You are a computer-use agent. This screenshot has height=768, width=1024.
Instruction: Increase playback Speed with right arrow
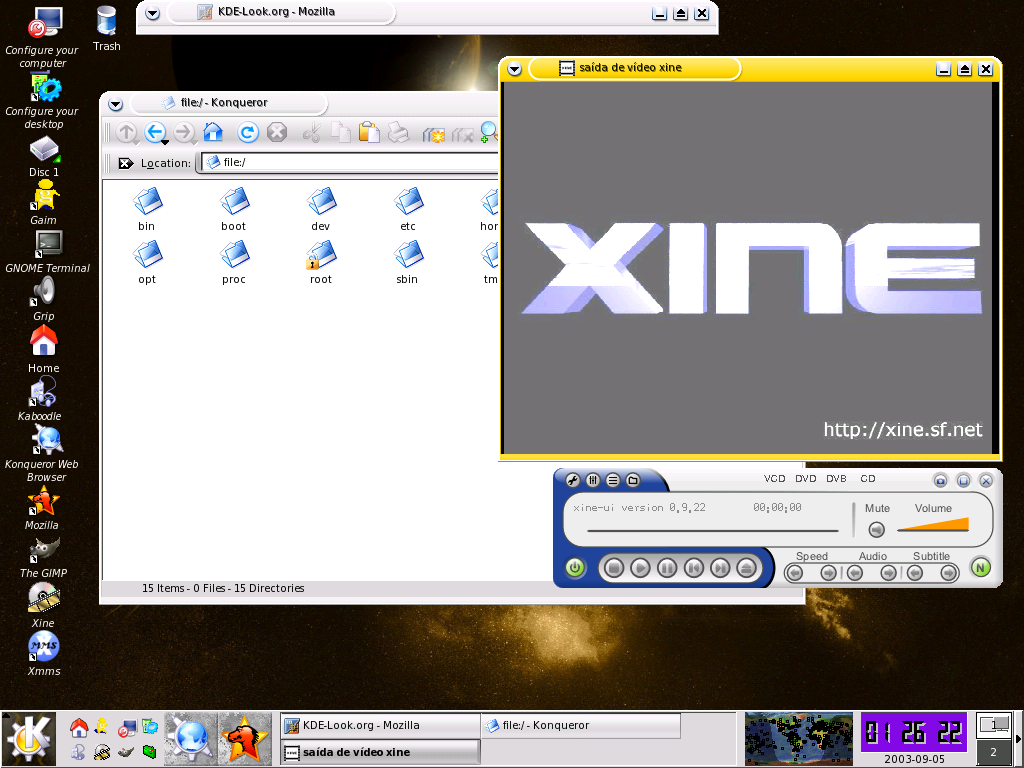click(828, 573)
